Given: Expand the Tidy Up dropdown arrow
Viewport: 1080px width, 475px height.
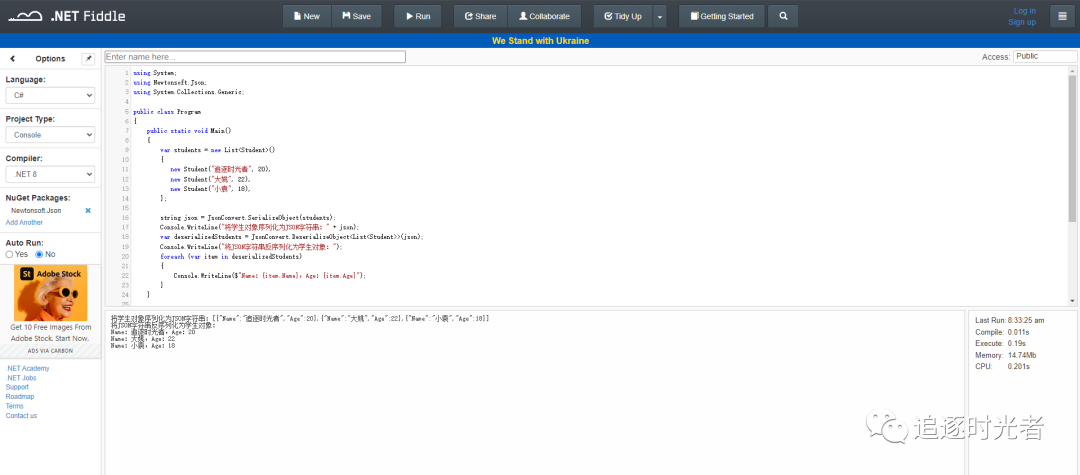Looking at the screenshot, I should tap(660, 16).
